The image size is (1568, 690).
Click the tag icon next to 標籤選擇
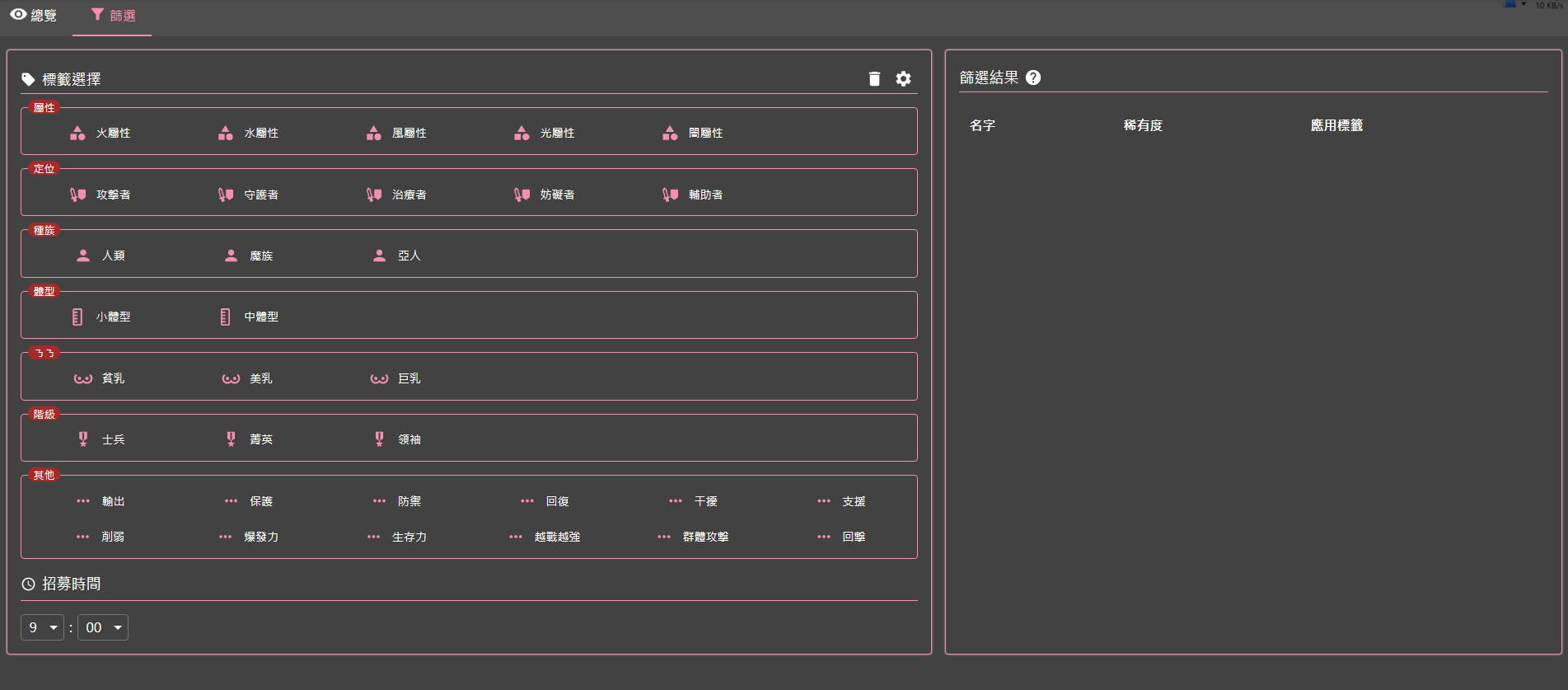(28, 80)
